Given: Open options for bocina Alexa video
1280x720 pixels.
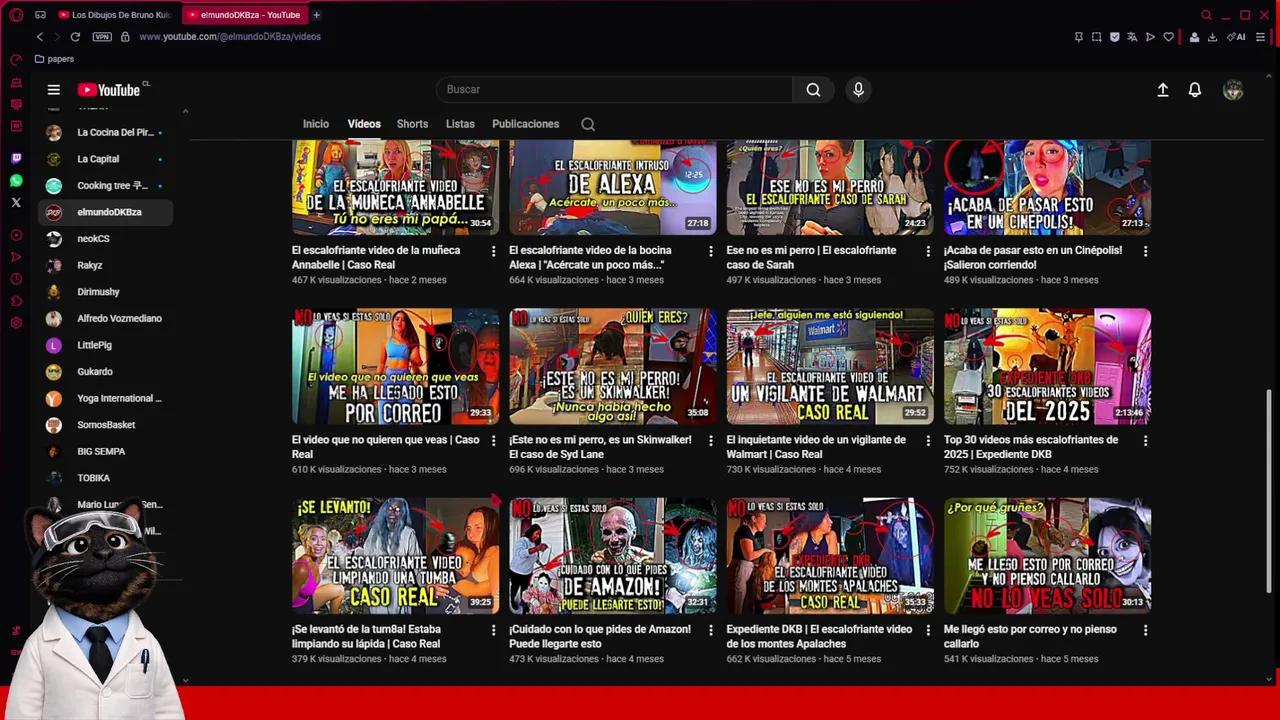Looking at the screenshot, I should pos(711,251).
